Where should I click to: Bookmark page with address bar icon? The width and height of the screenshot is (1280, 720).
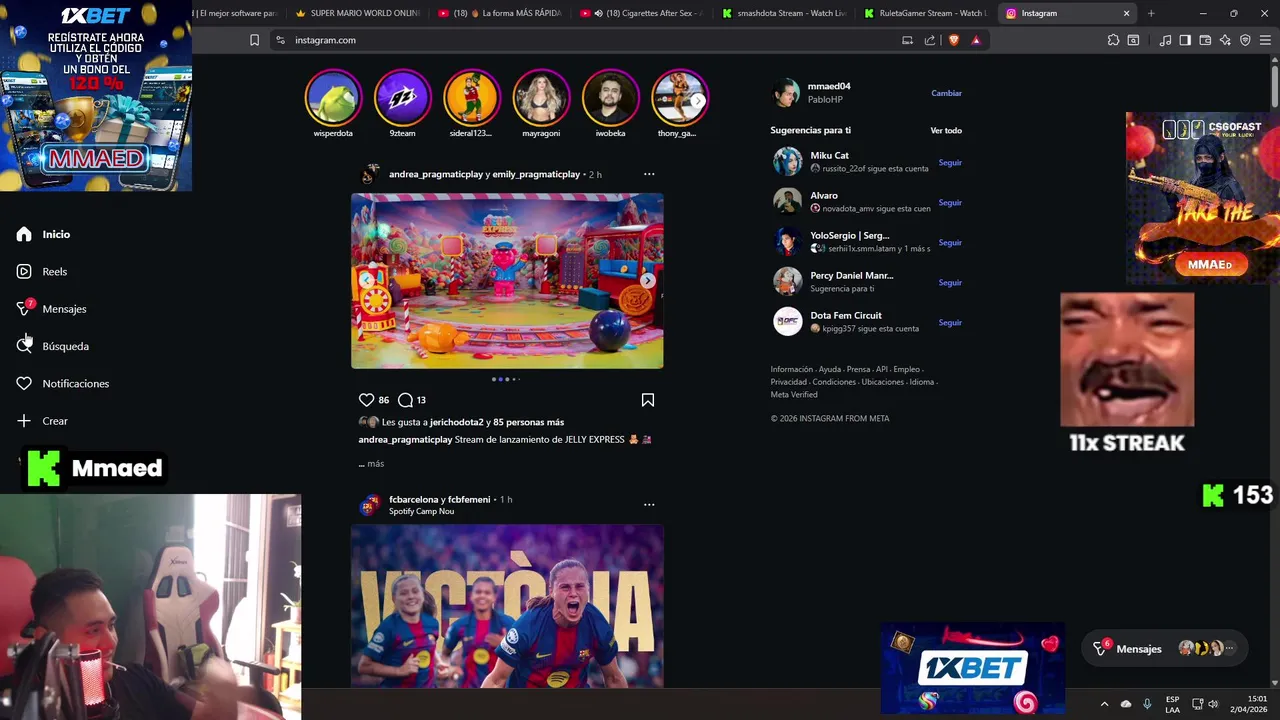point(254,40)
